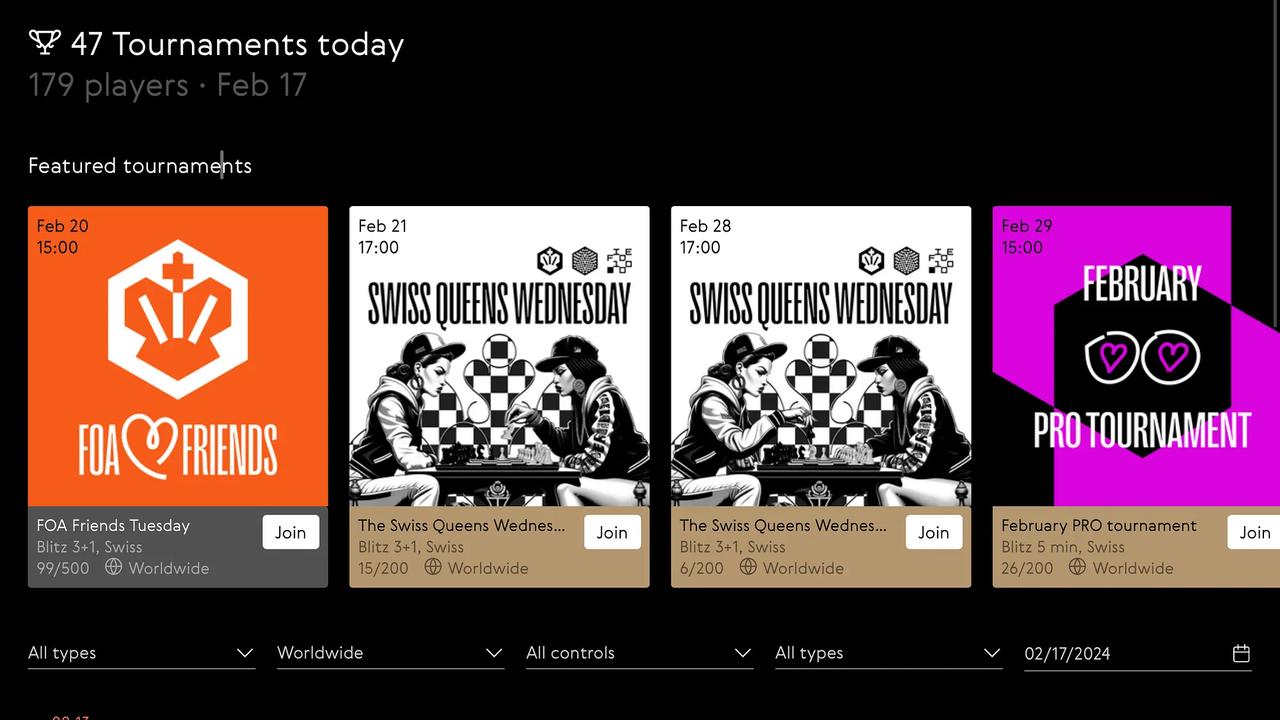Expand the first All types dropdown
The image size is (1280, 720).
click(141, 653)
